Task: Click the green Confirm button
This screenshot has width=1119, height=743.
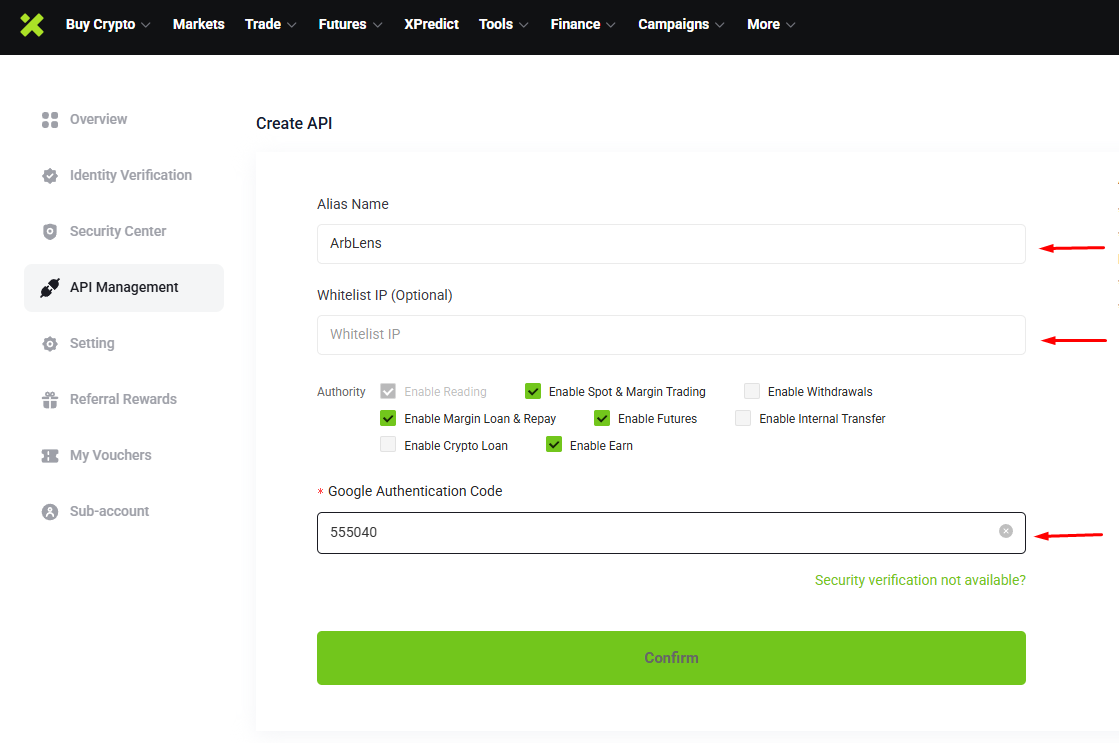Action: tap(671, 658)
